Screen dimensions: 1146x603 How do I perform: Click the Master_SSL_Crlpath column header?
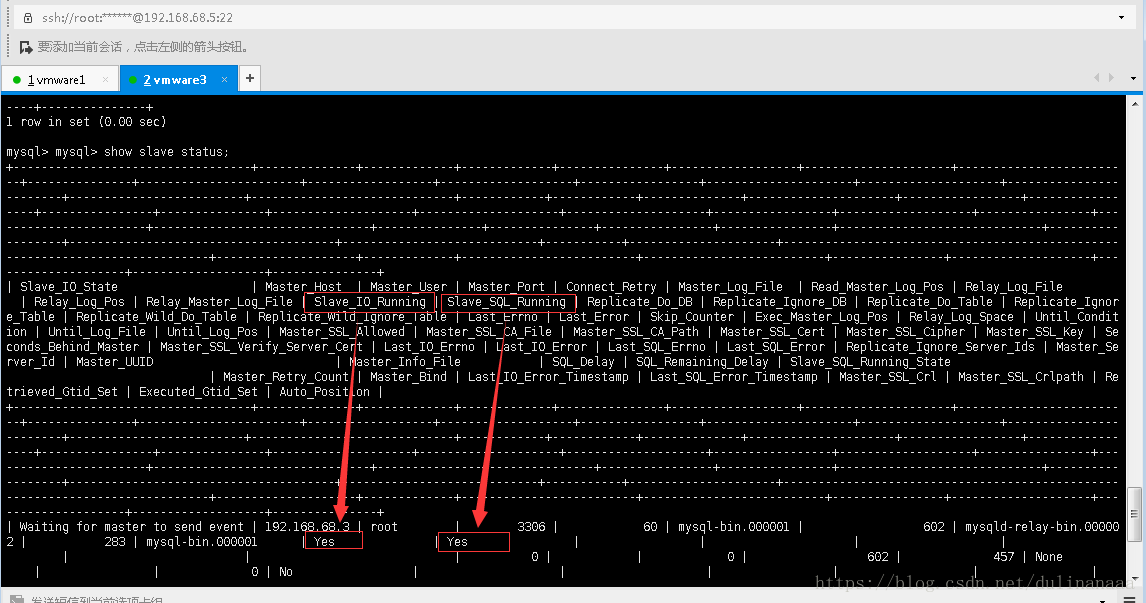[1021, 376]
